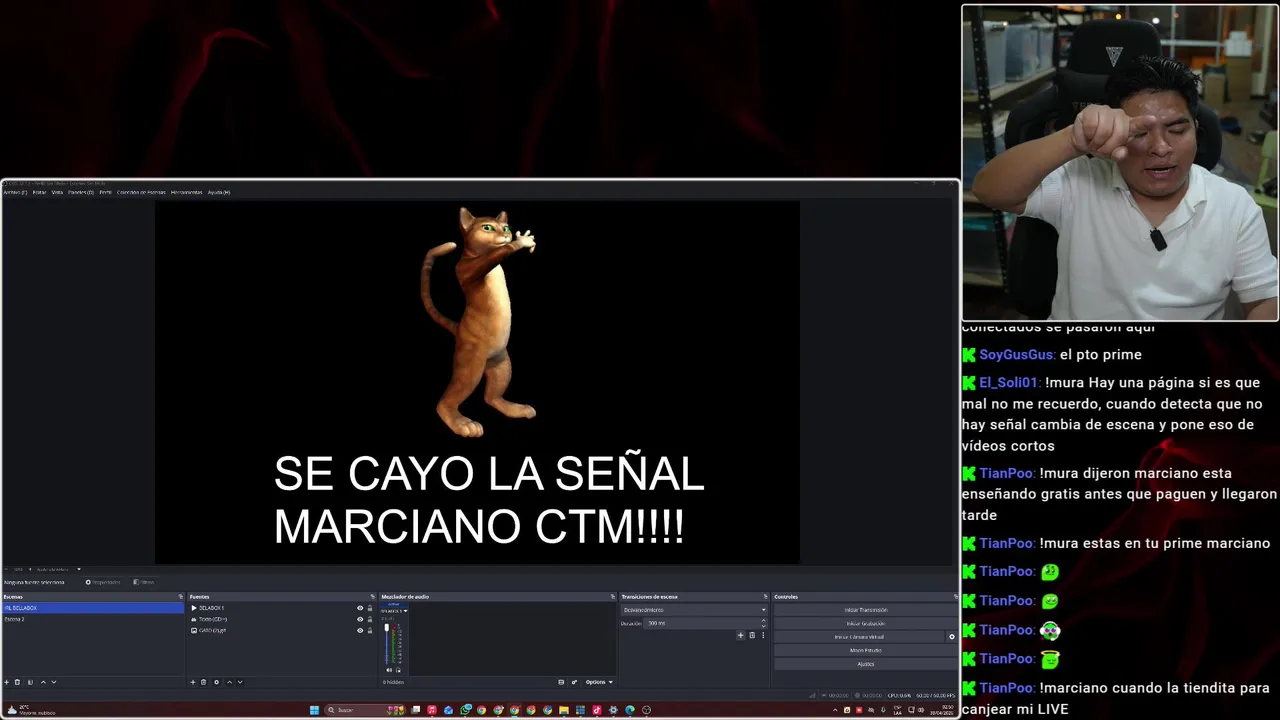Open audio mixer layout icon
The width and height of the screenshot is (1280, 720).
[561, 682]
